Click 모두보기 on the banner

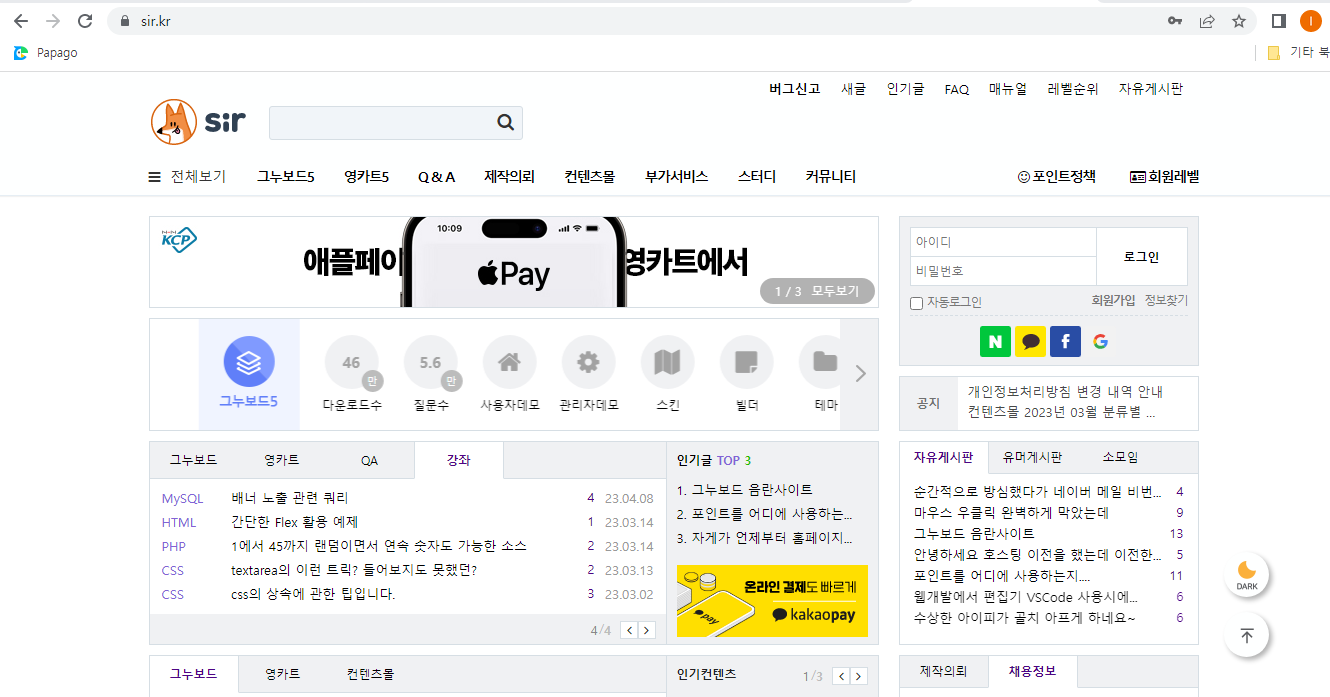(x=836, y=292)
